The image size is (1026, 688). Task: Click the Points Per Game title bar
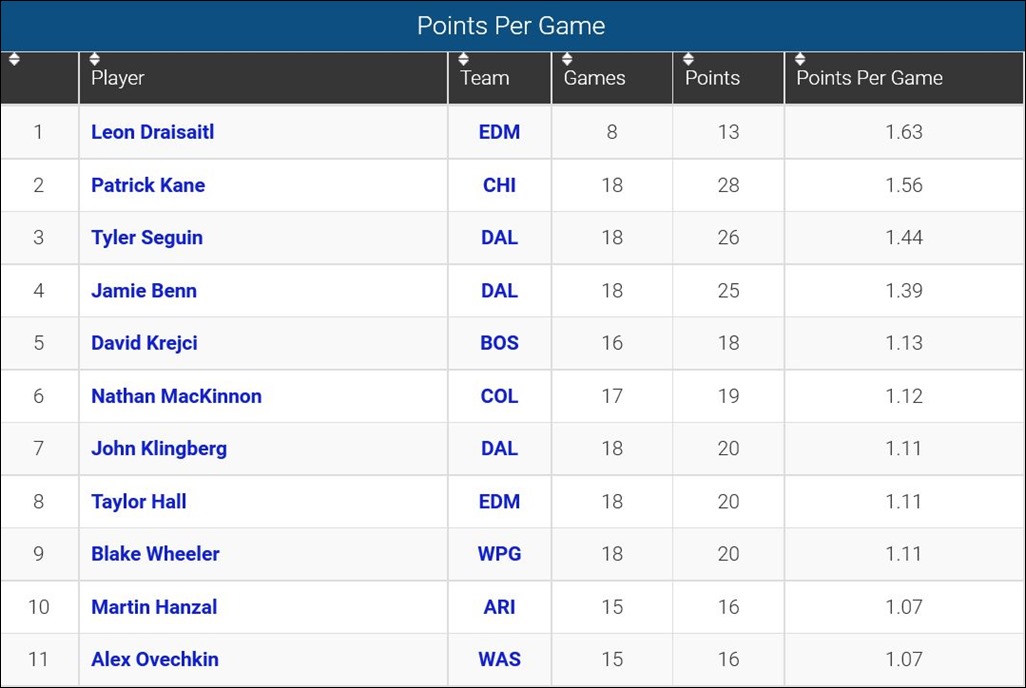coord(511,25)
